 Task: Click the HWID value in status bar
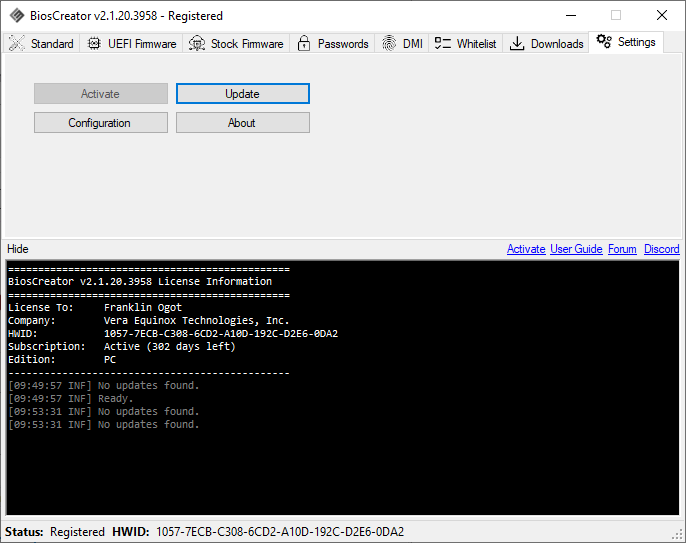pos(280,532)
